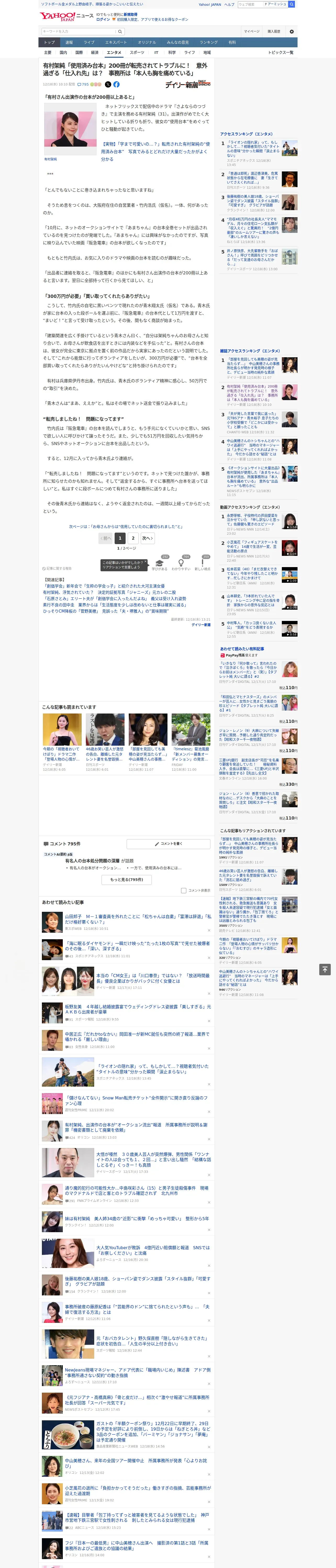Open the 購入履歴 link
The width and height of the screenshot is (336, 1568).
(274, 32)
